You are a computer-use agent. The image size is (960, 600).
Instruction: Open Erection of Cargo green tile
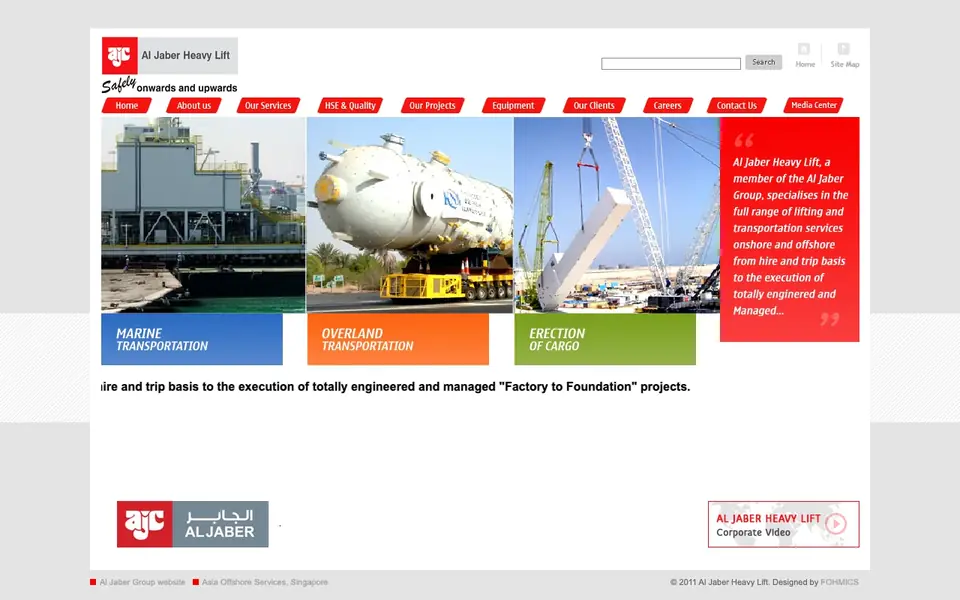(x=605, y=339)
